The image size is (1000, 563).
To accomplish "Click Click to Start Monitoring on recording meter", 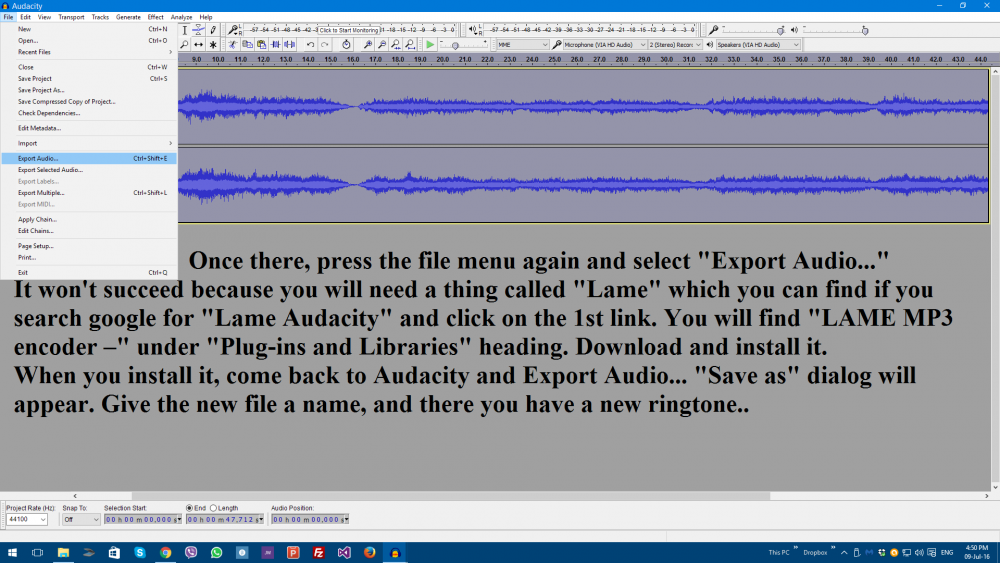I will [x=349, y=30].
